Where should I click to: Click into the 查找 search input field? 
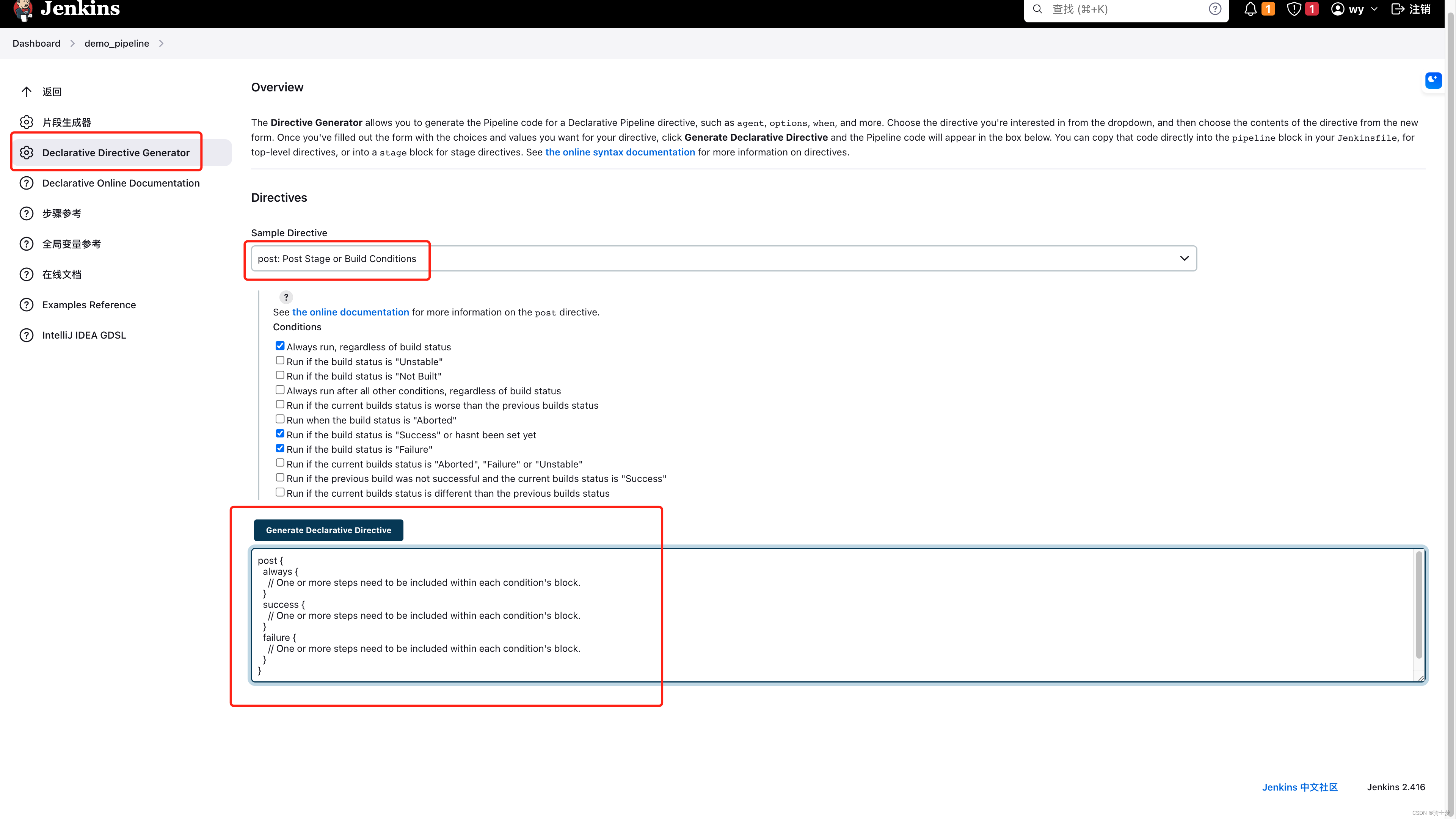point(1127,9)
